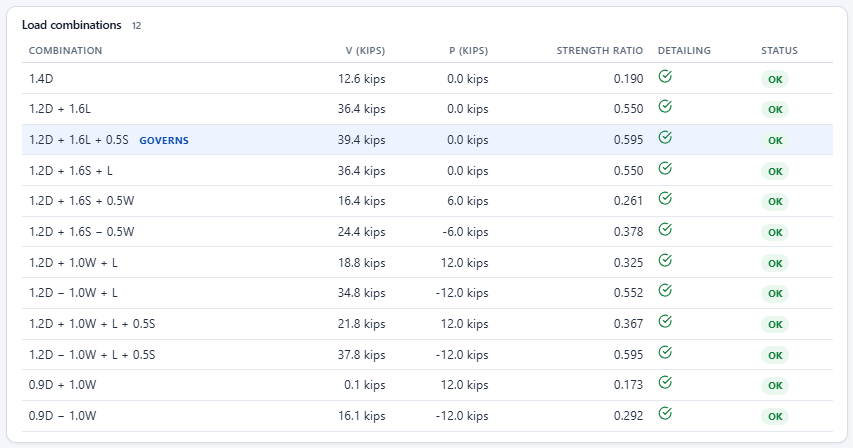Image resolution: width=853 pixels, height=448 pixels.
Task: Click the OK status badge for 1.4D
Action: 775,79
